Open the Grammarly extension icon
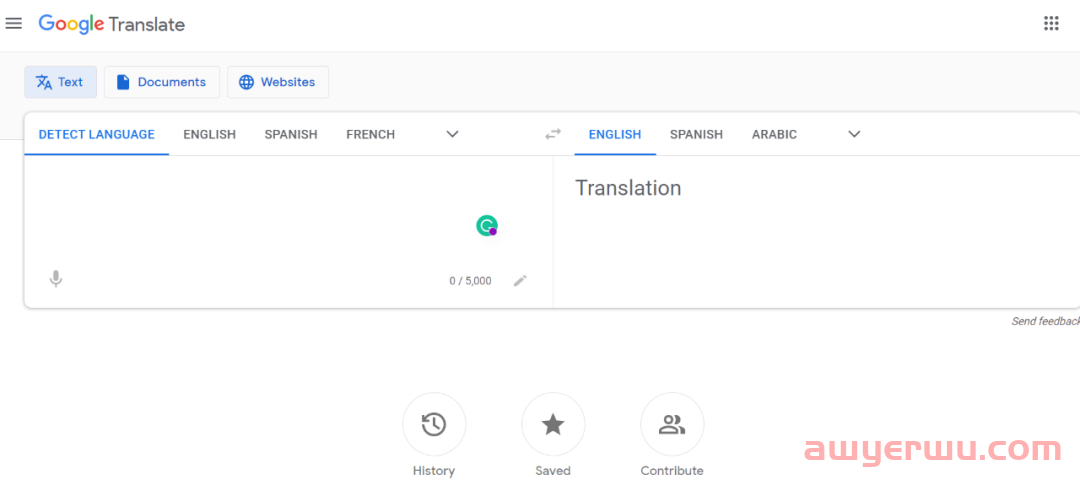1080x480 pixels. coord(487,226)
